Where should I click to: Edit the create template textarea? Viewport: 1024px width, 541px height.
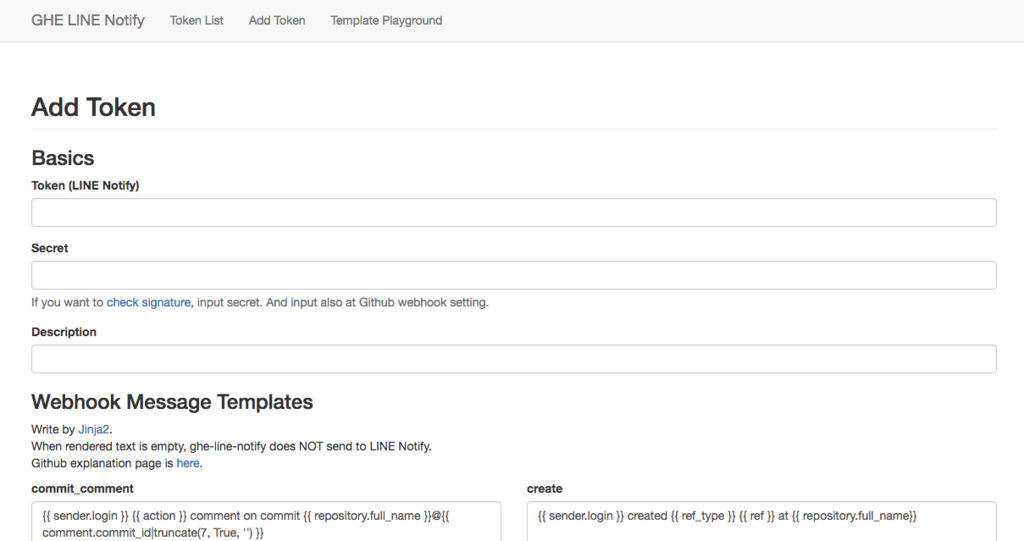point(761,521)
